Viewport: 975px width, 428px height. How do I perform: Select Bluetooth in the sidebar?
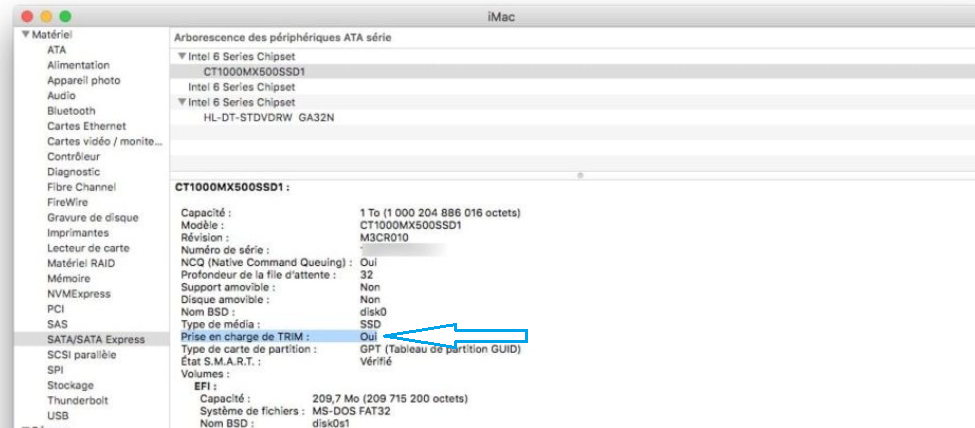pos(72,111)
